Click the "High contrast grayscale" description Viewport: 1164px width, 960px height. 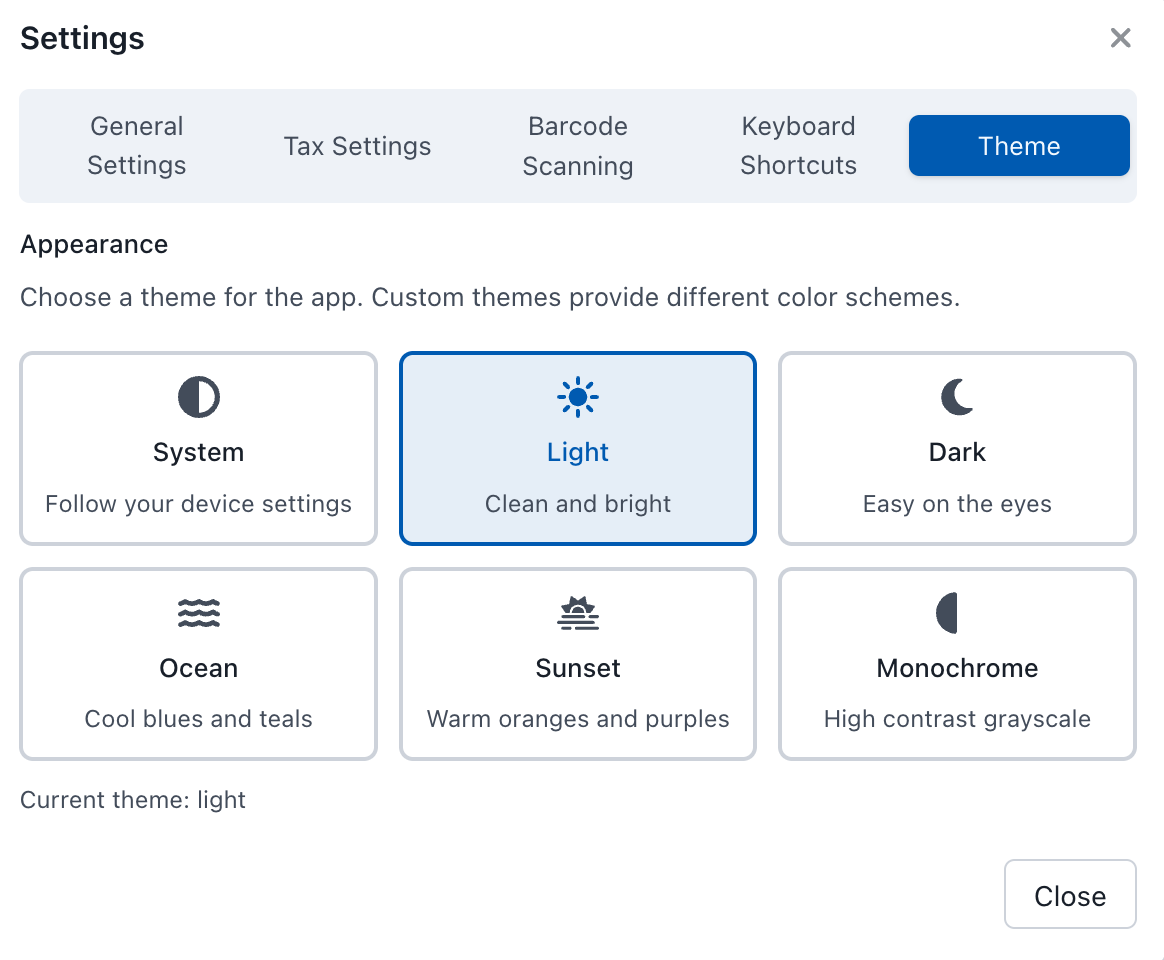957,719
